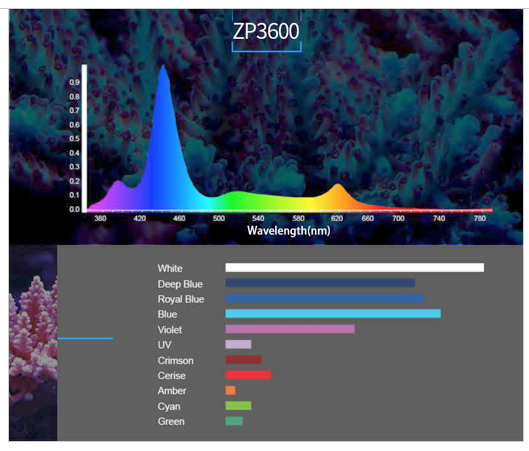Click the UV color swatch bar

pyautogui.click(x=238, y=344)
